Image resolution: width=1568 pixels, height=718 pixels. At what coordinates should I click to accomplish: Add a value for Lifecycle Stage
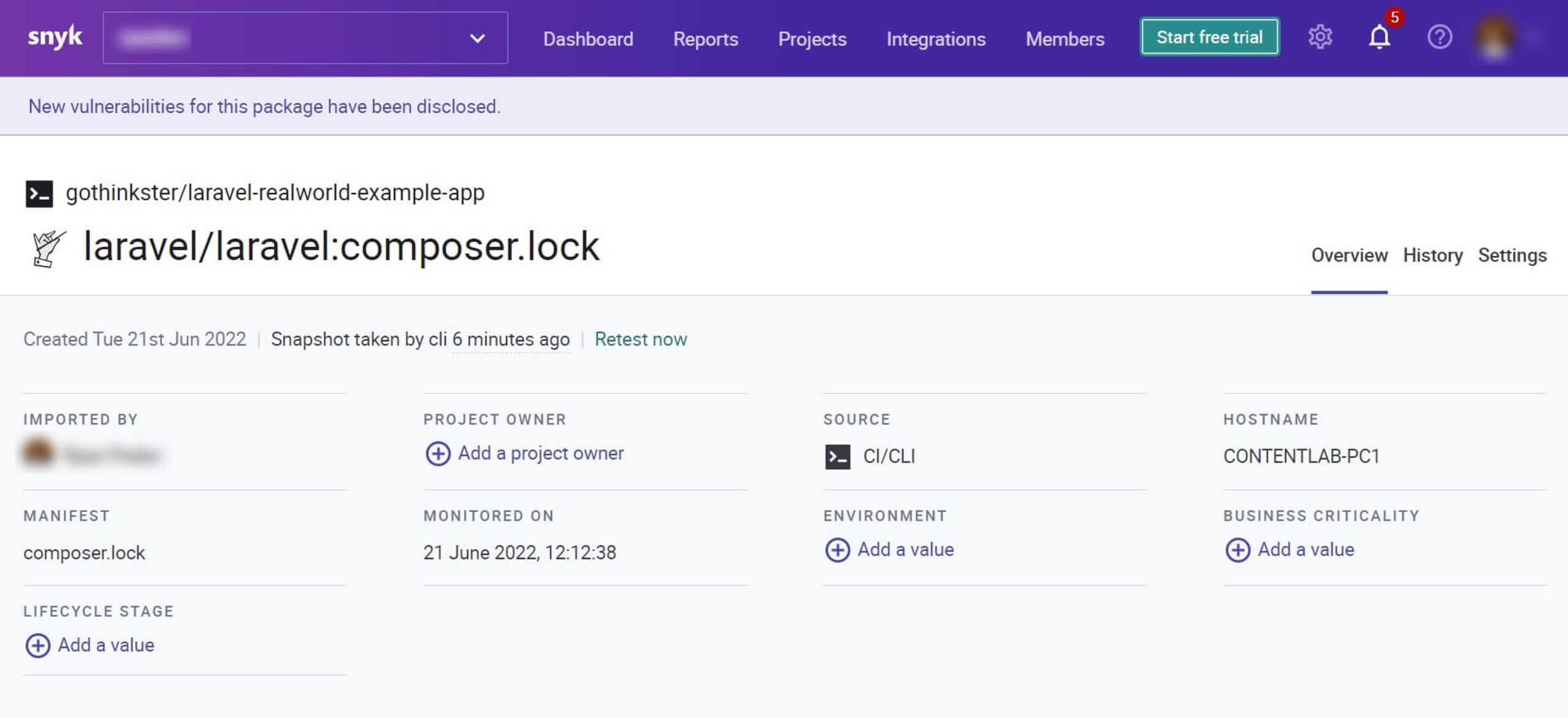106,645
